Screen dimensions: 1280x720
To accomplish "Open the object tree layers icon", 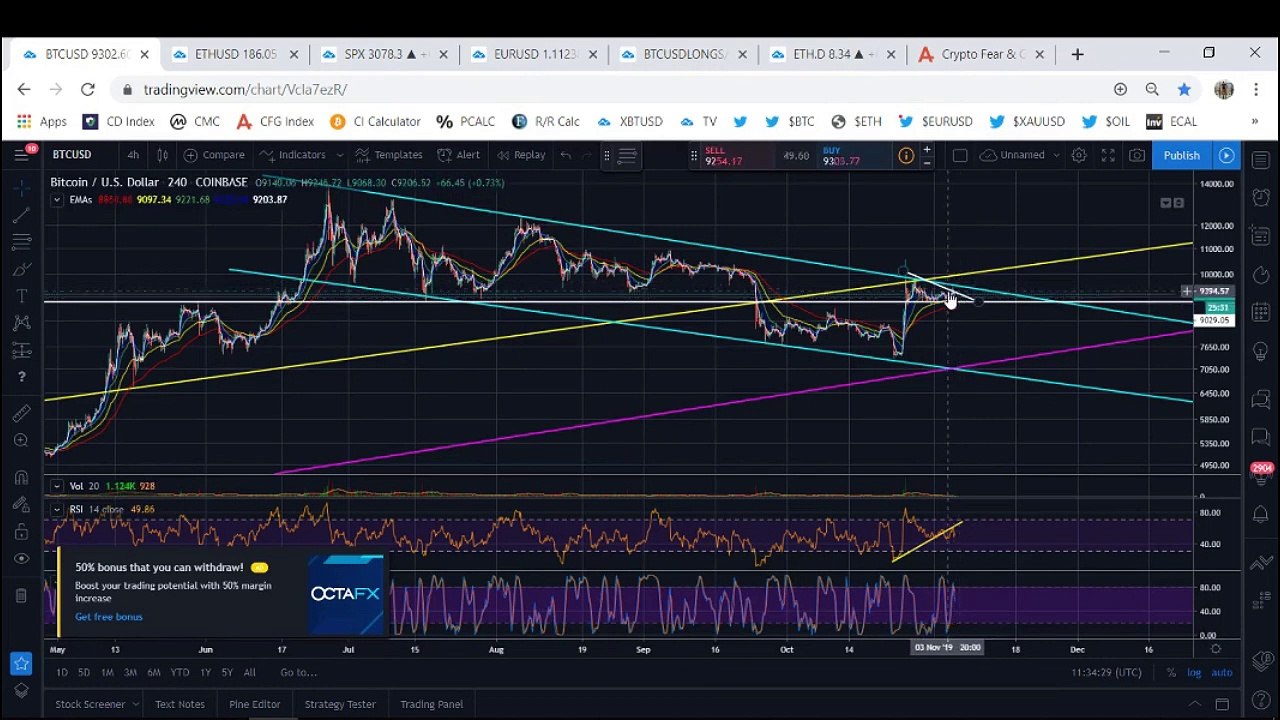I will [21, 690].
